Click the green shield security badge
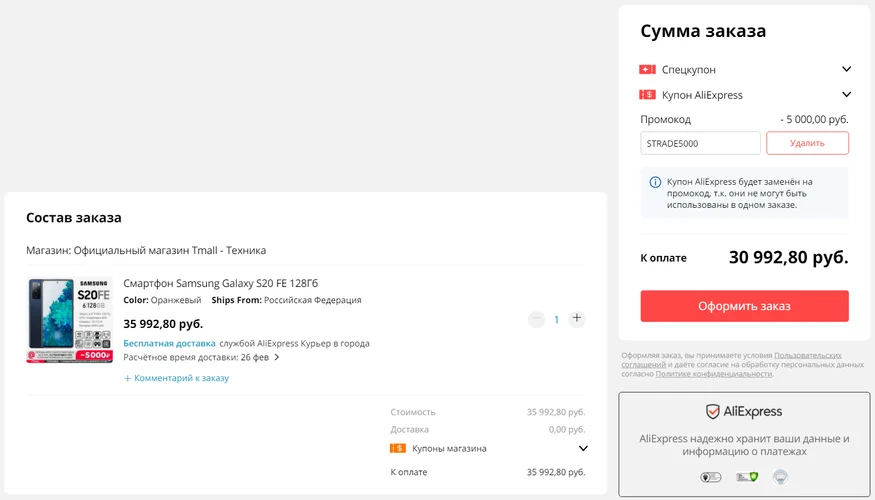875x500 pixels. [x=747, y=477]
